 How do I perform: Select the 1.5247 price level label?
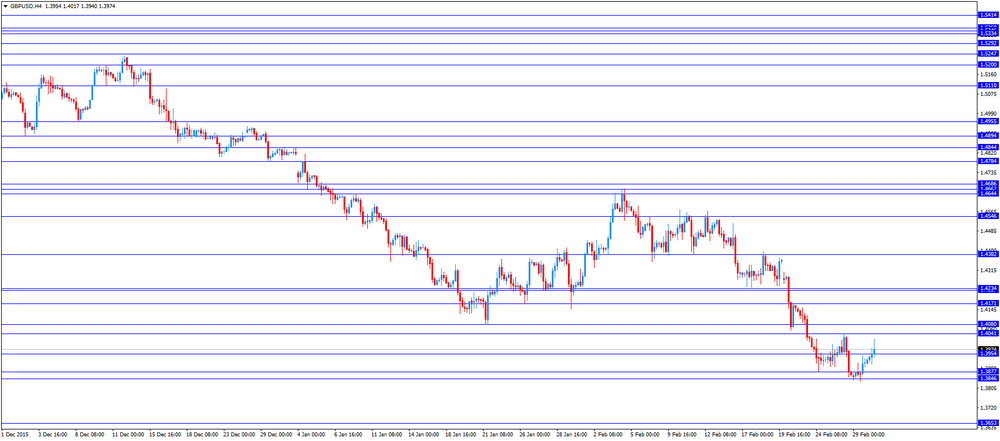[987, 54]
